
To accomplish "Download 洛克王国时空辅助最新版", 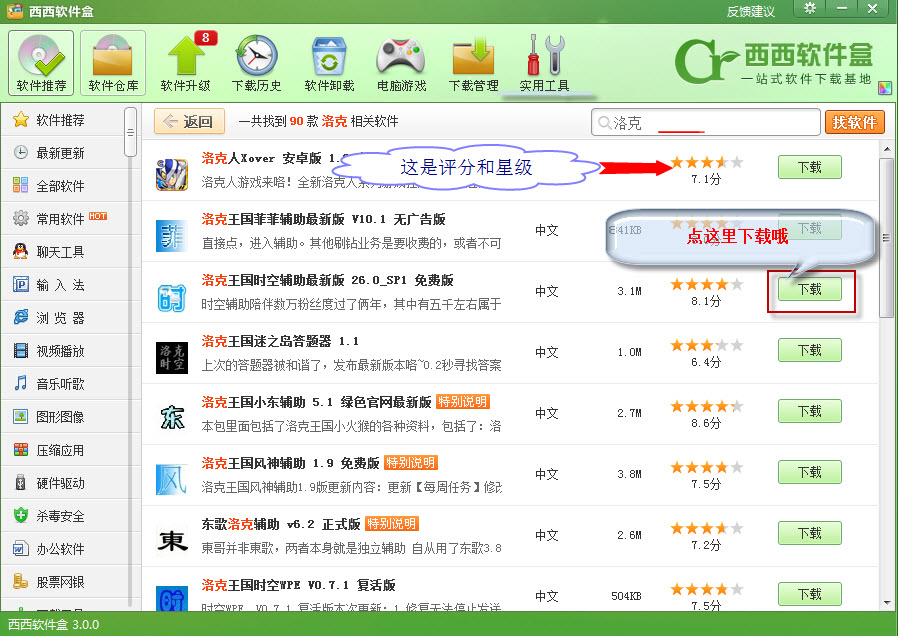I will (810, 289).
